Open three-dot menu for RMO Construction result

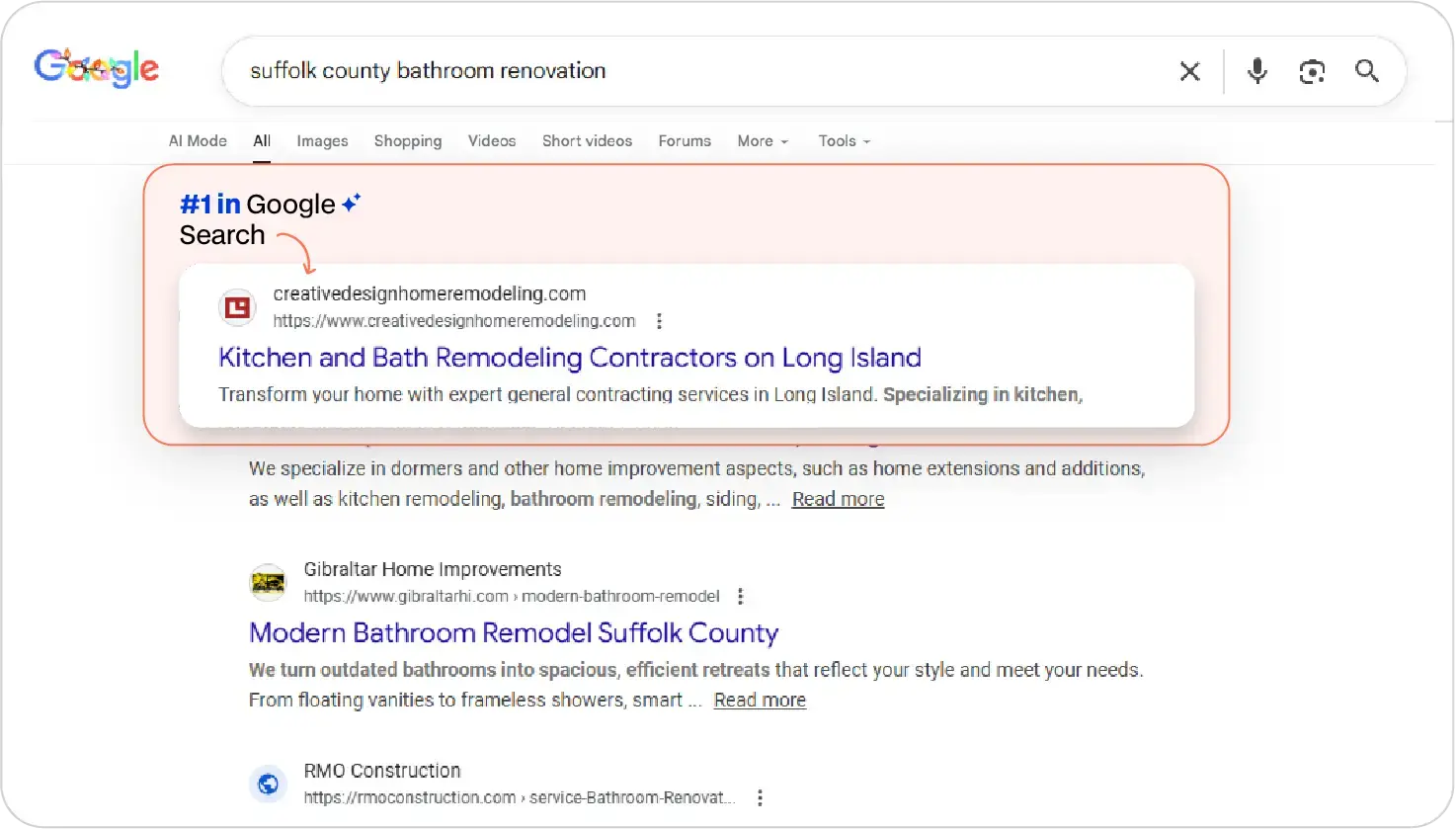coord(760,797)
